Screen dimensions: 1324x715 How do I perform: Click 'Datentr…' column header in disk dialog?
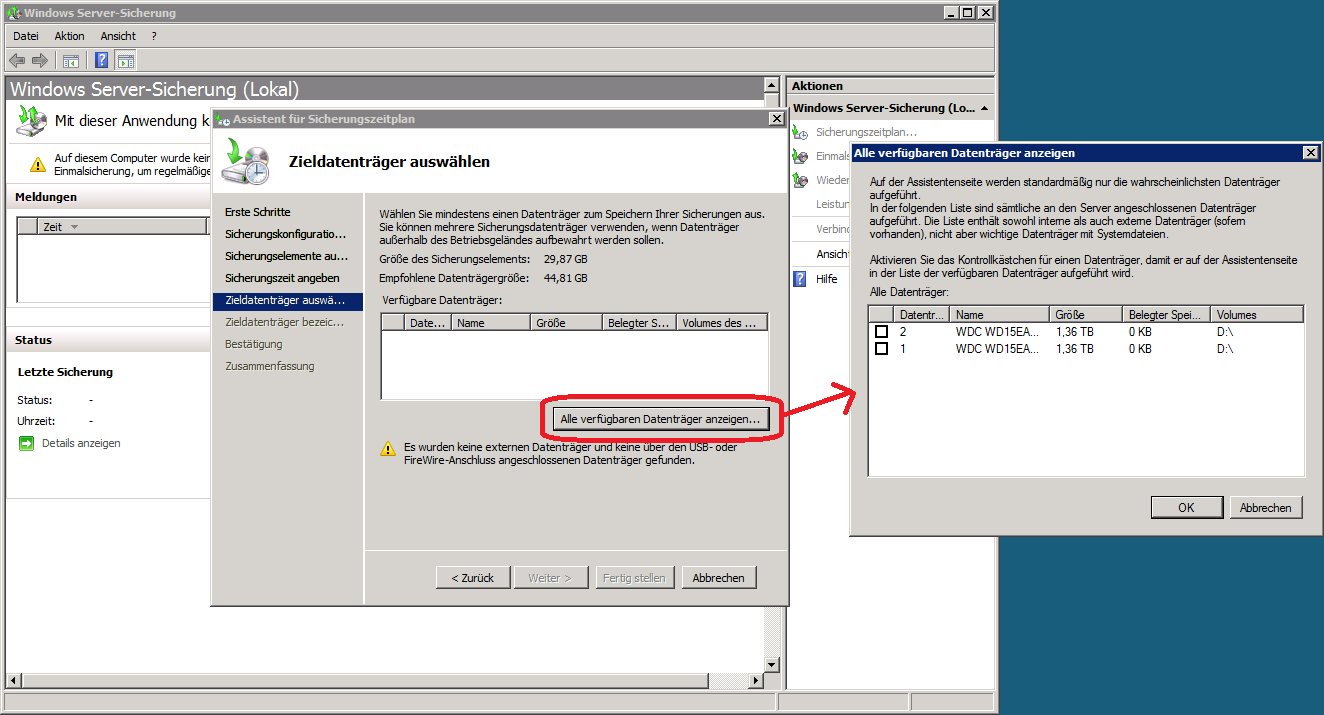point(922,314)
